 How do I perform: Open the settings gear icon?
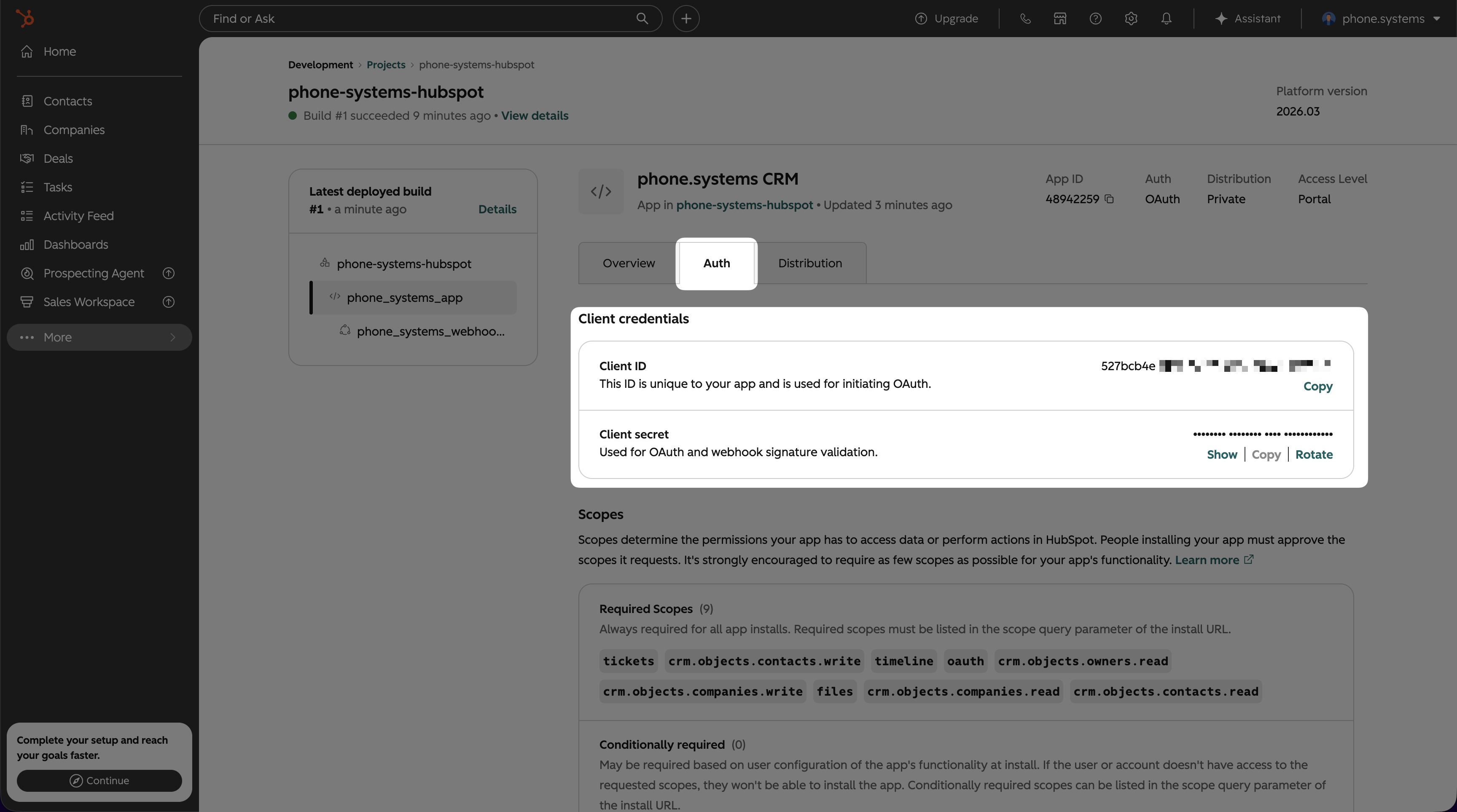pyautogui.click(x=1131, y=19)
